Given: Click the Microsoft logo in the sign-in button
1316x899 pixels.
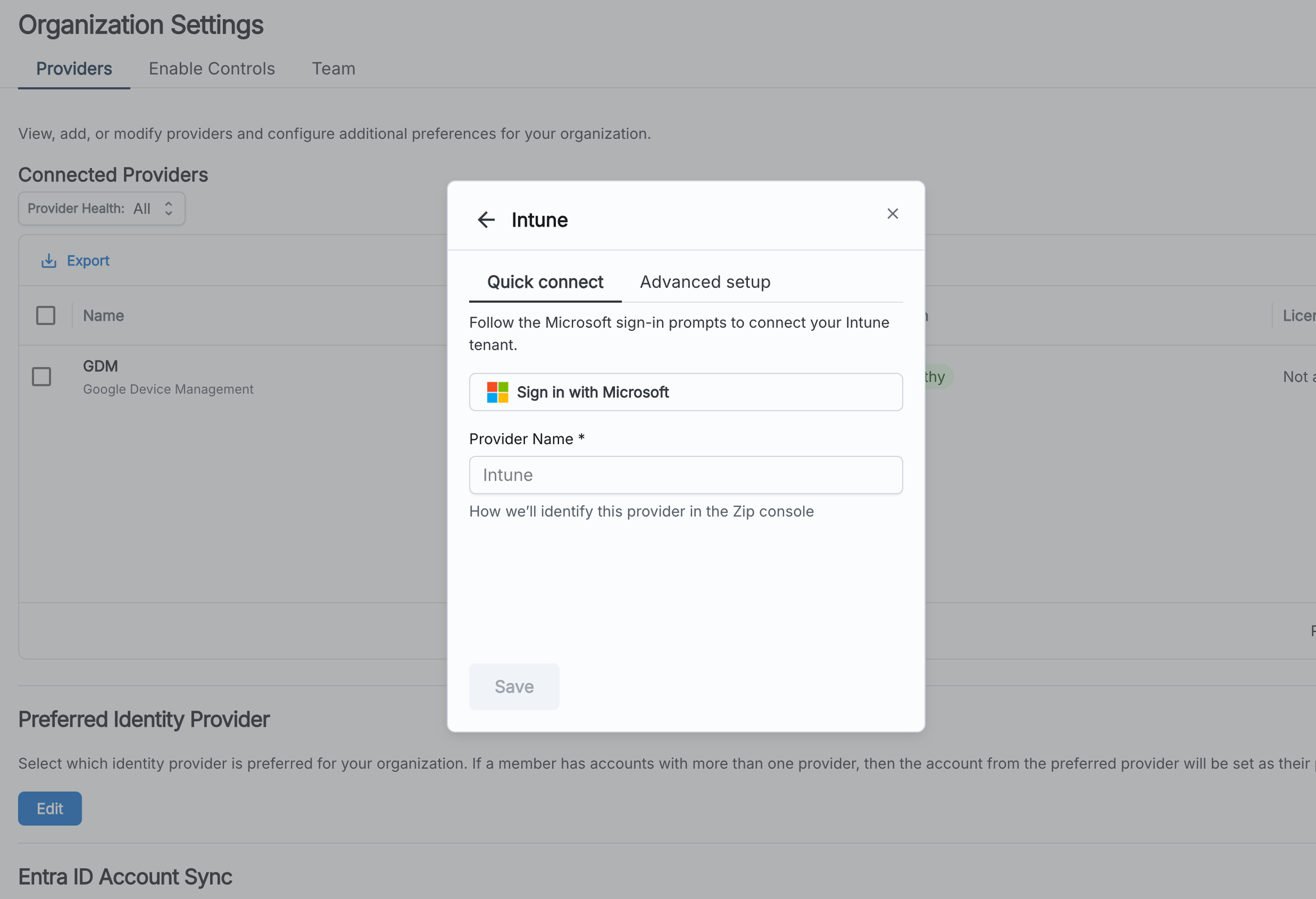Looking at the screenshot, I should (497, 392).
